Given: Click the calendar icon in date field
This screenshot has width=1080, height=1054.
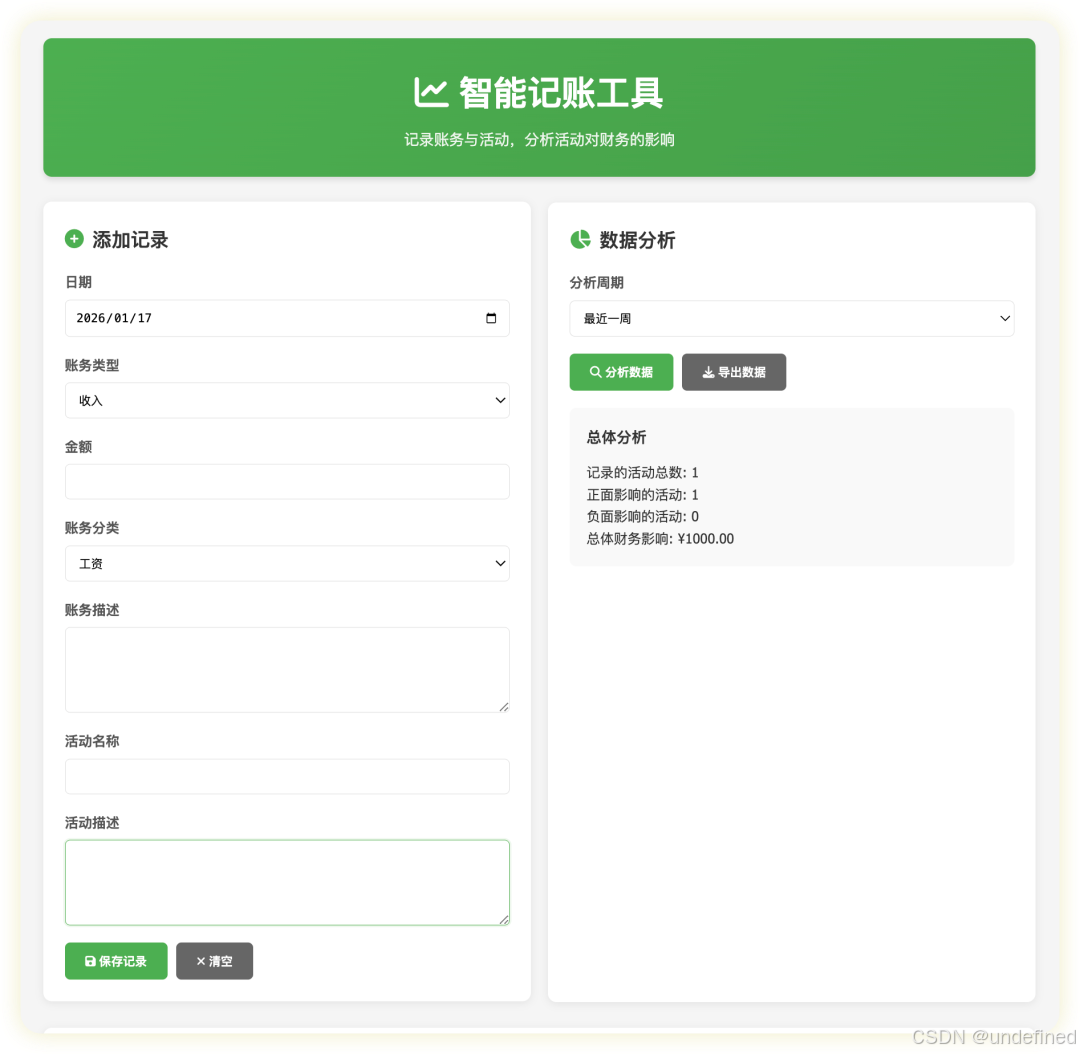Looking at the screenshot, I should 491,318.
